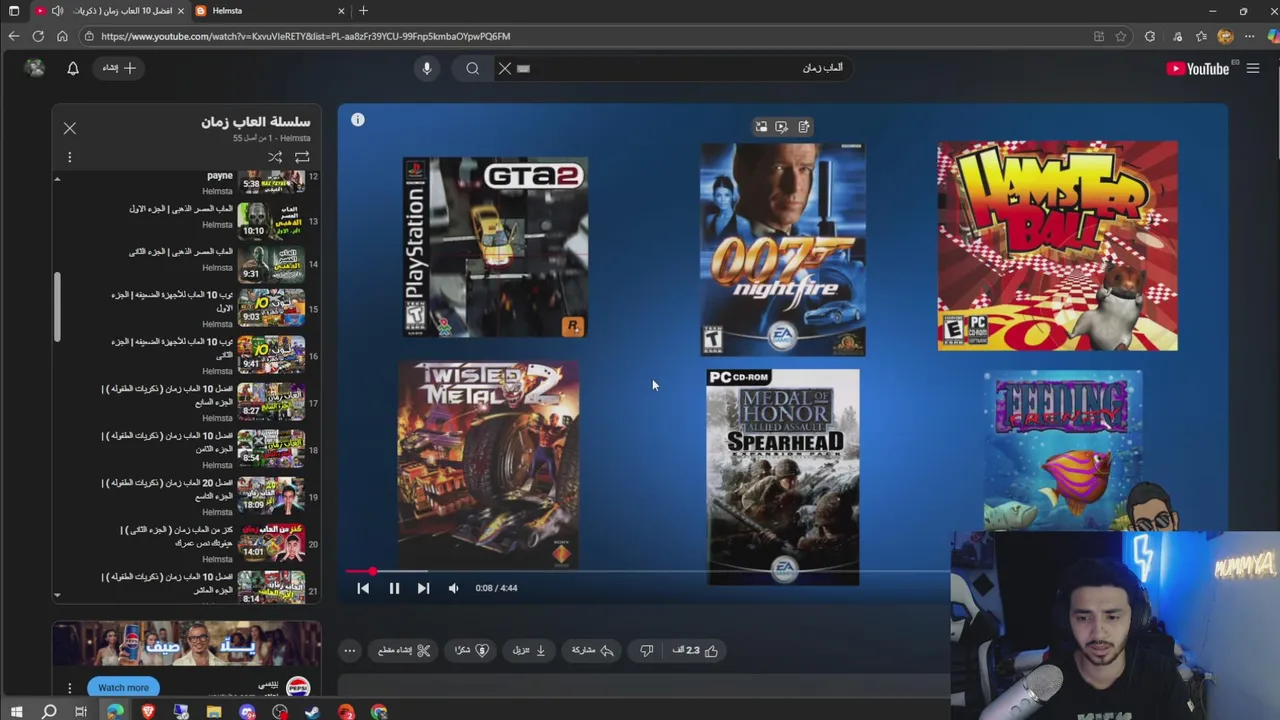Create a clip with the scissors button

point(404,650)
